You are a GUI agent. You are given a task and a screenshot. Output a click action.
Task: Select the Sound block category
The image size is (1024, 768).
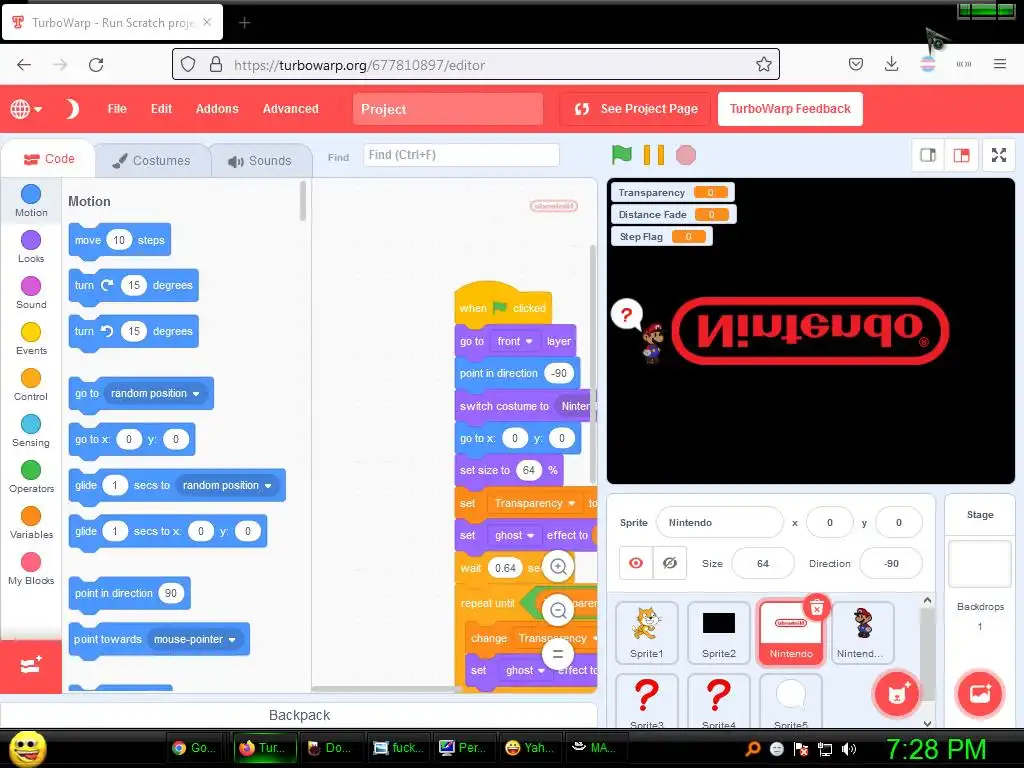[x=31, y=293]
